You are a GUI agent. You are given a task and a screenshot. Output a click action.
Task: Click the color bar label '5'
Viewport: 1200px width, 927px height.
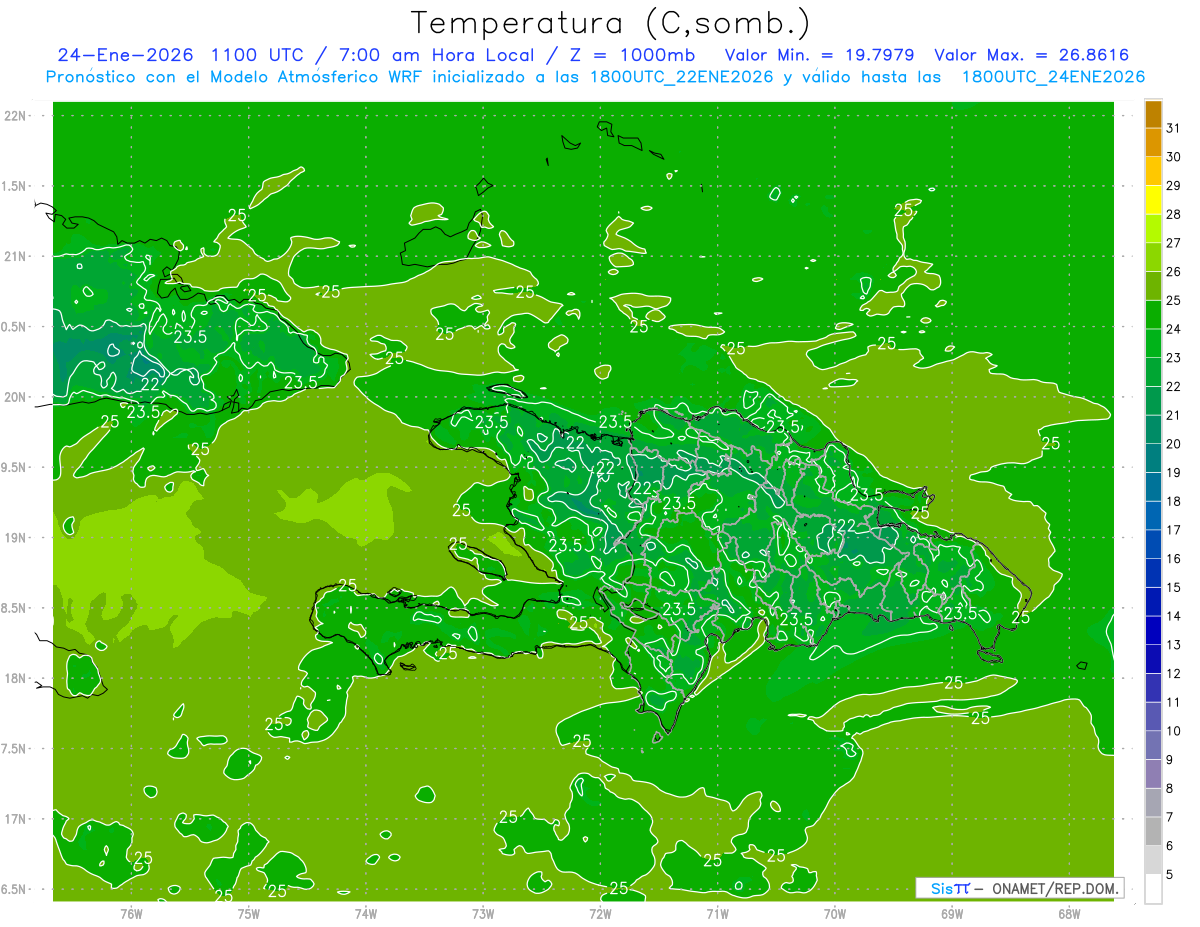tap(1170, 874)
